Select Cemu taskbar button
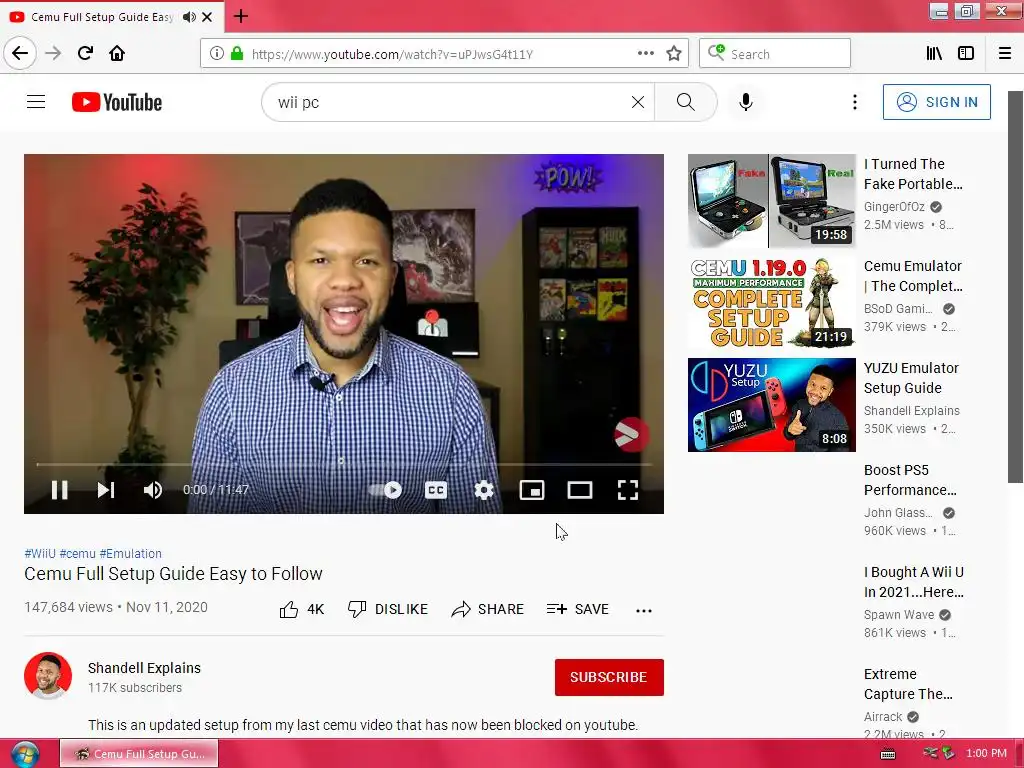1024x768 pixels. point(139,754)
